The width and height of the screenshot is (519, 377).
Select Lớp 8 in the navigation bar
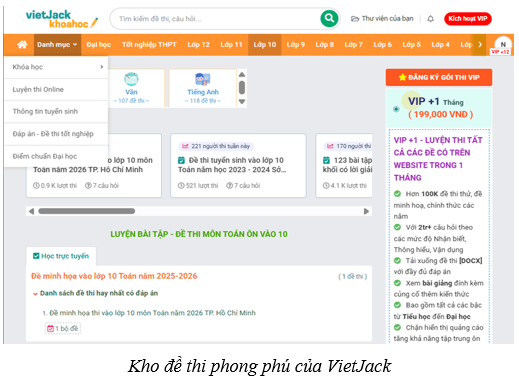click(x=325, y=44)
